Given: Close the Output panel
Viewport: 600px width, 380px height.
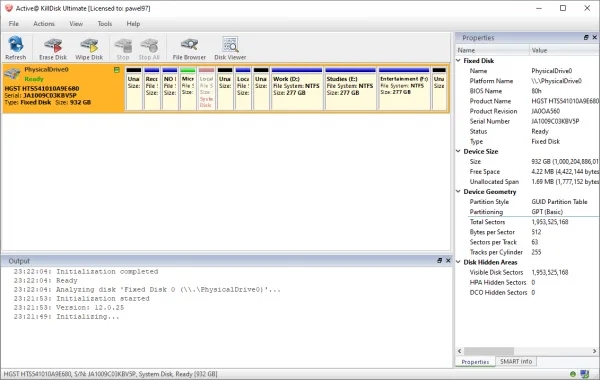Looking at the screenshot, I should coord(448,261).
